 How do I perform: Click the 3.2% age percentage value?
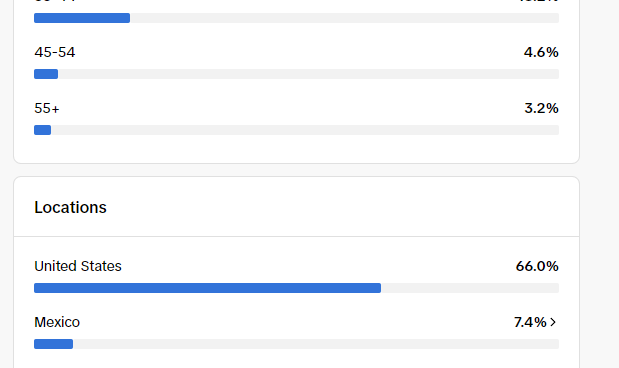(541, 108)
